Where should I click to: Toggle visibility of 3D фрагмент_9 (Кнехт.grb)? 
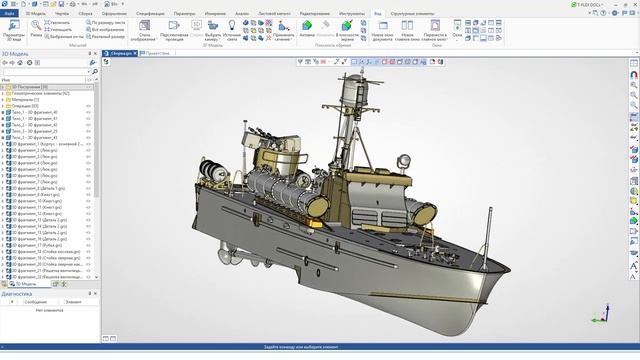point(88,195)
